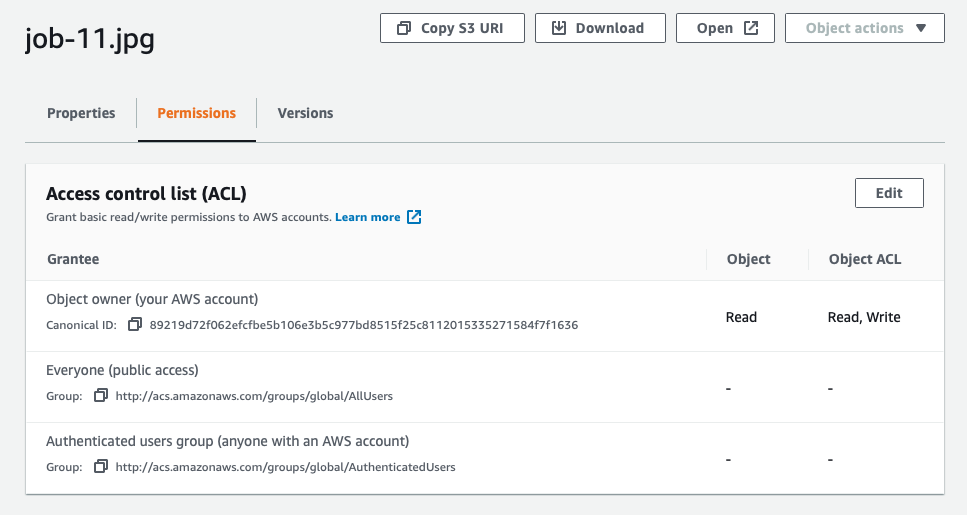Follow the Learn more link
The image size is (967, 515).
(x=367, y=217)
